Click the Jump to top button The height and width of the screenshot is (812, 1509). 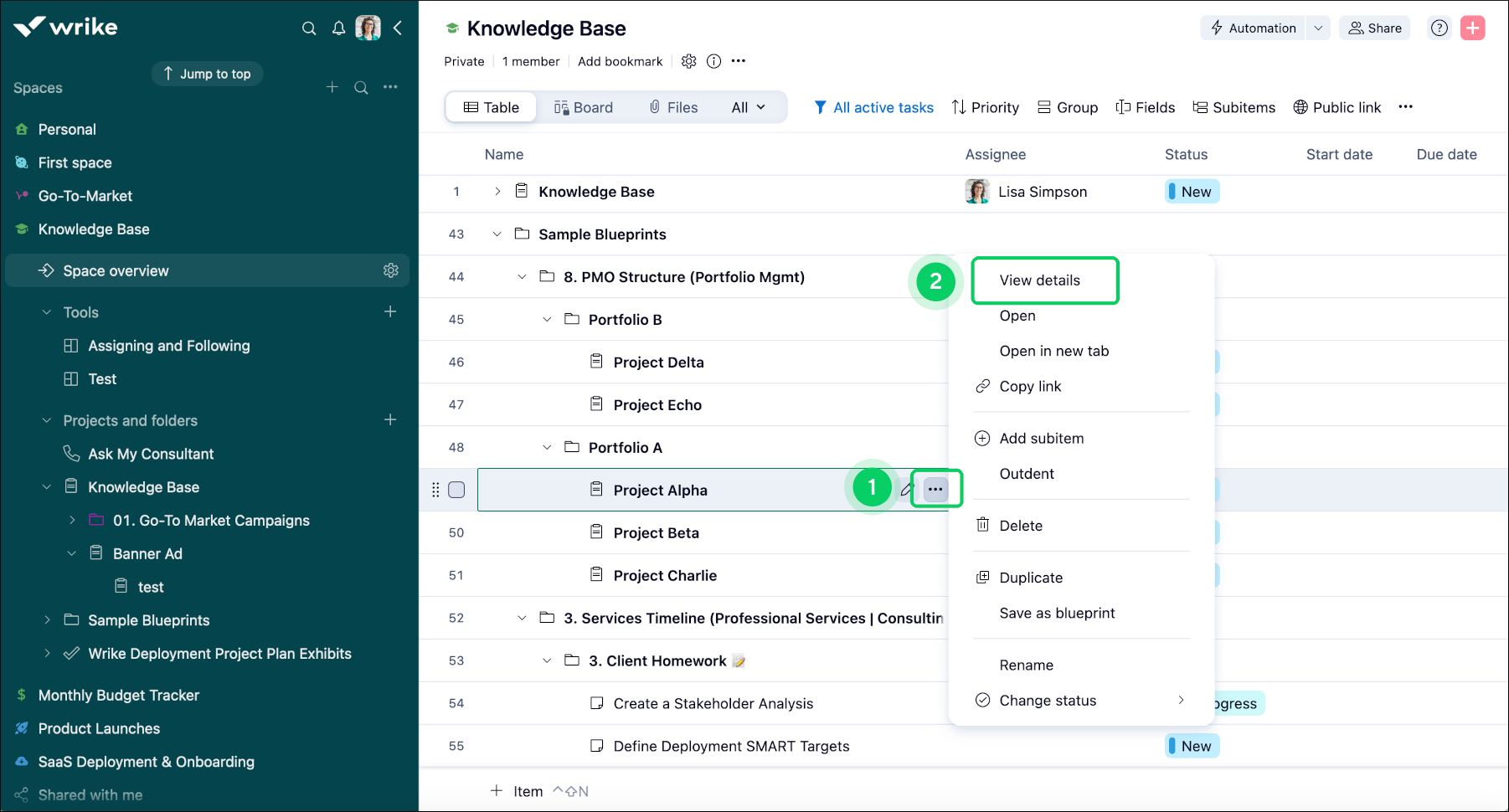tap(207, 74)
